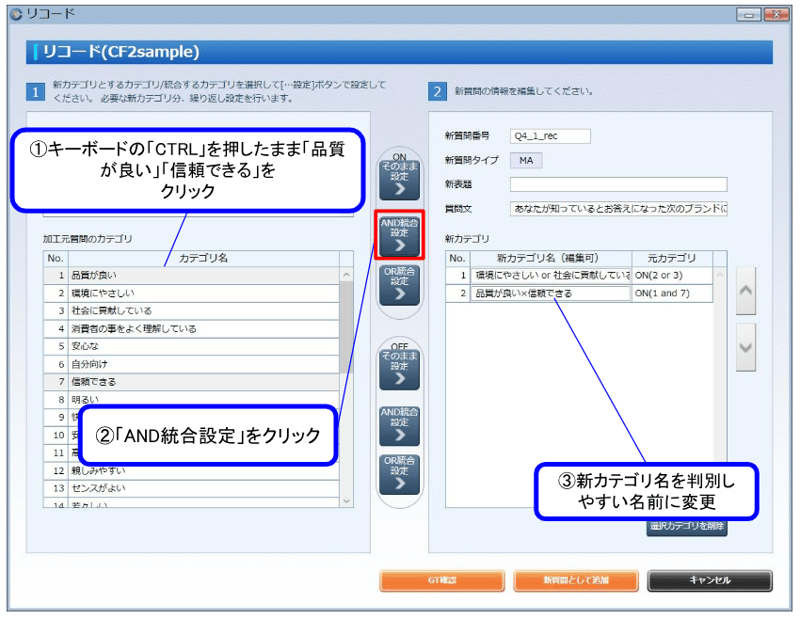The height and width of the screenshot is (619, 800).
Task: Edit the 品質が良い×信頼できる category name
Action: pyautogui.click(x=550, y=293)
